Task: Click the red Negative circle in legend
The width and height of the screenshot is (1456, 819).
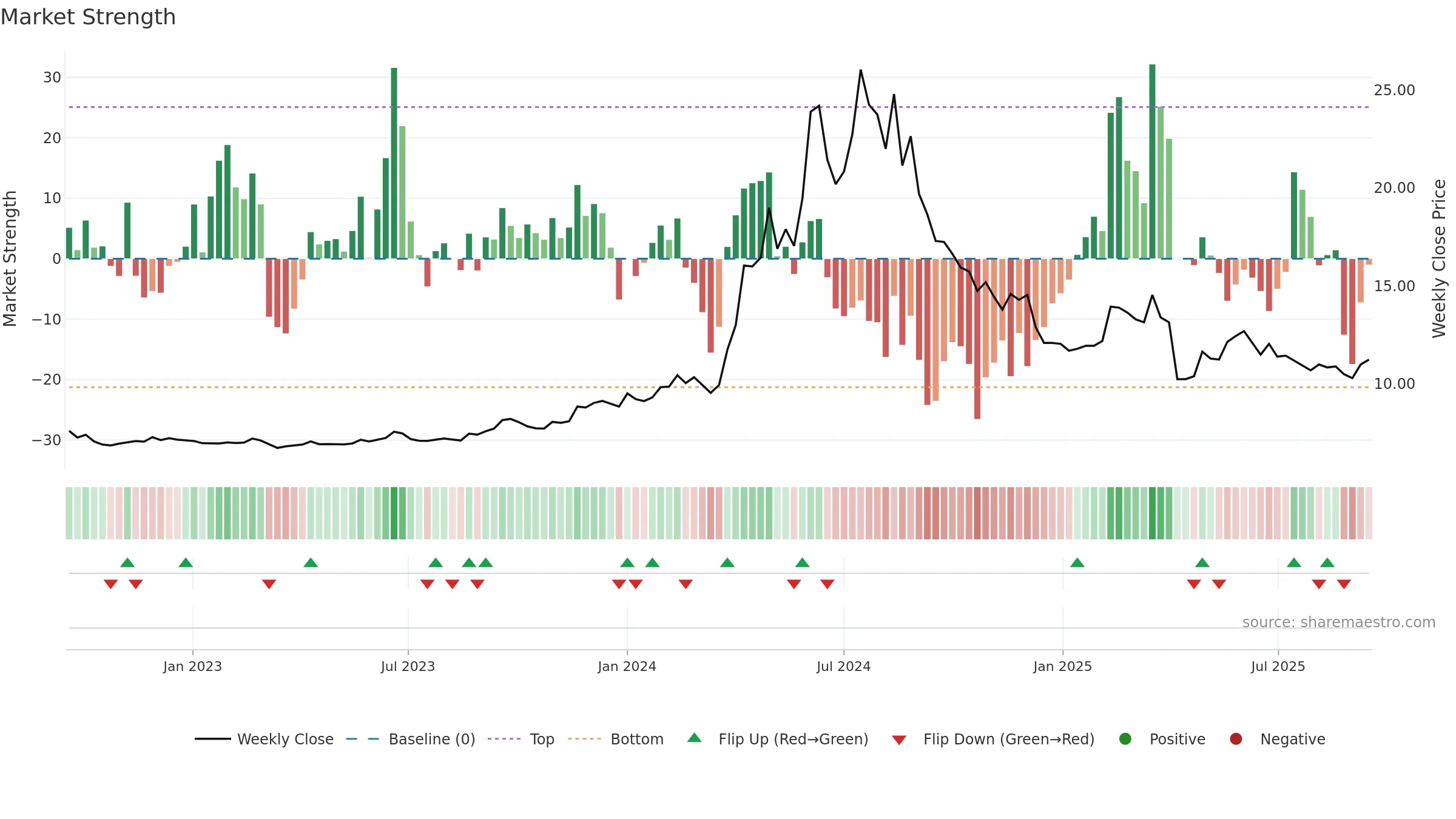Action: 1236,739
